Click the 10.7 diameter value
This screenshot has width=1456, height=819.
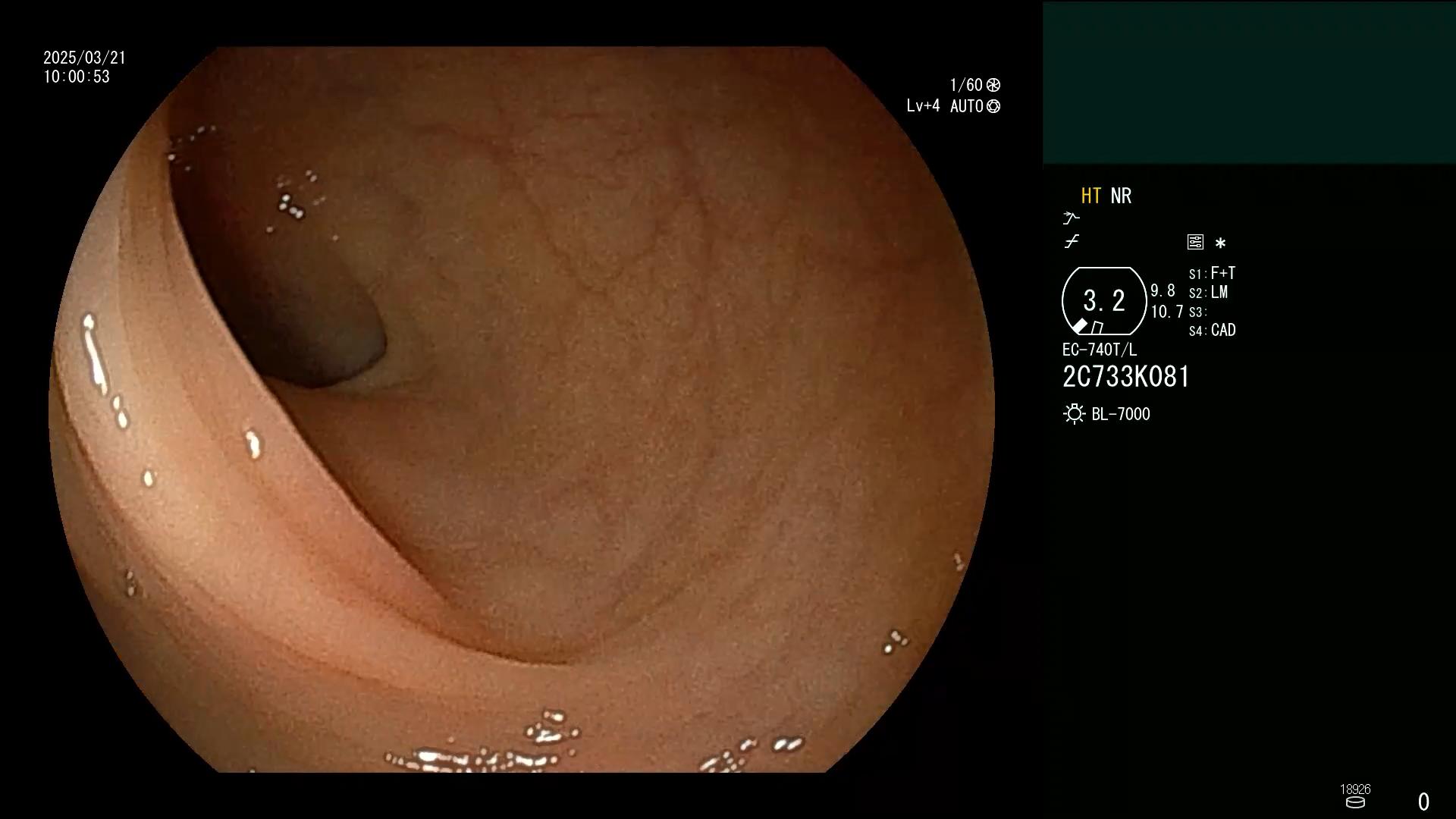tap(1167, 312)
